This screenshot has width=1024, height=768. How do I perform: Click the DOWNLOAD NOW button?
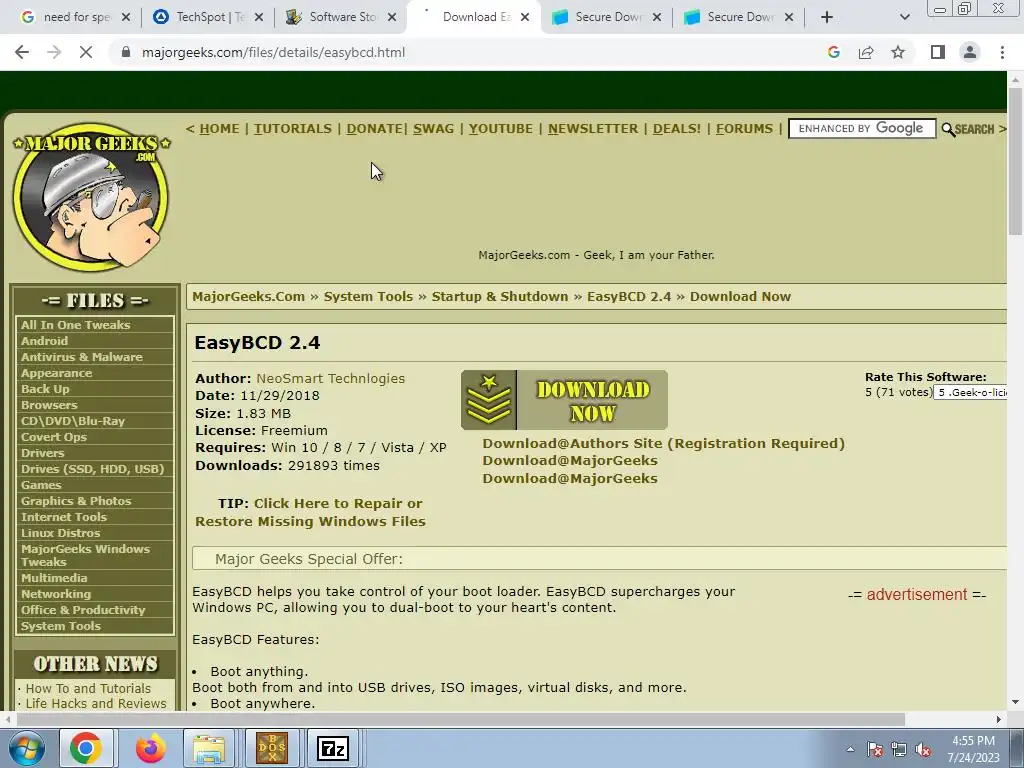coord(564,400)
